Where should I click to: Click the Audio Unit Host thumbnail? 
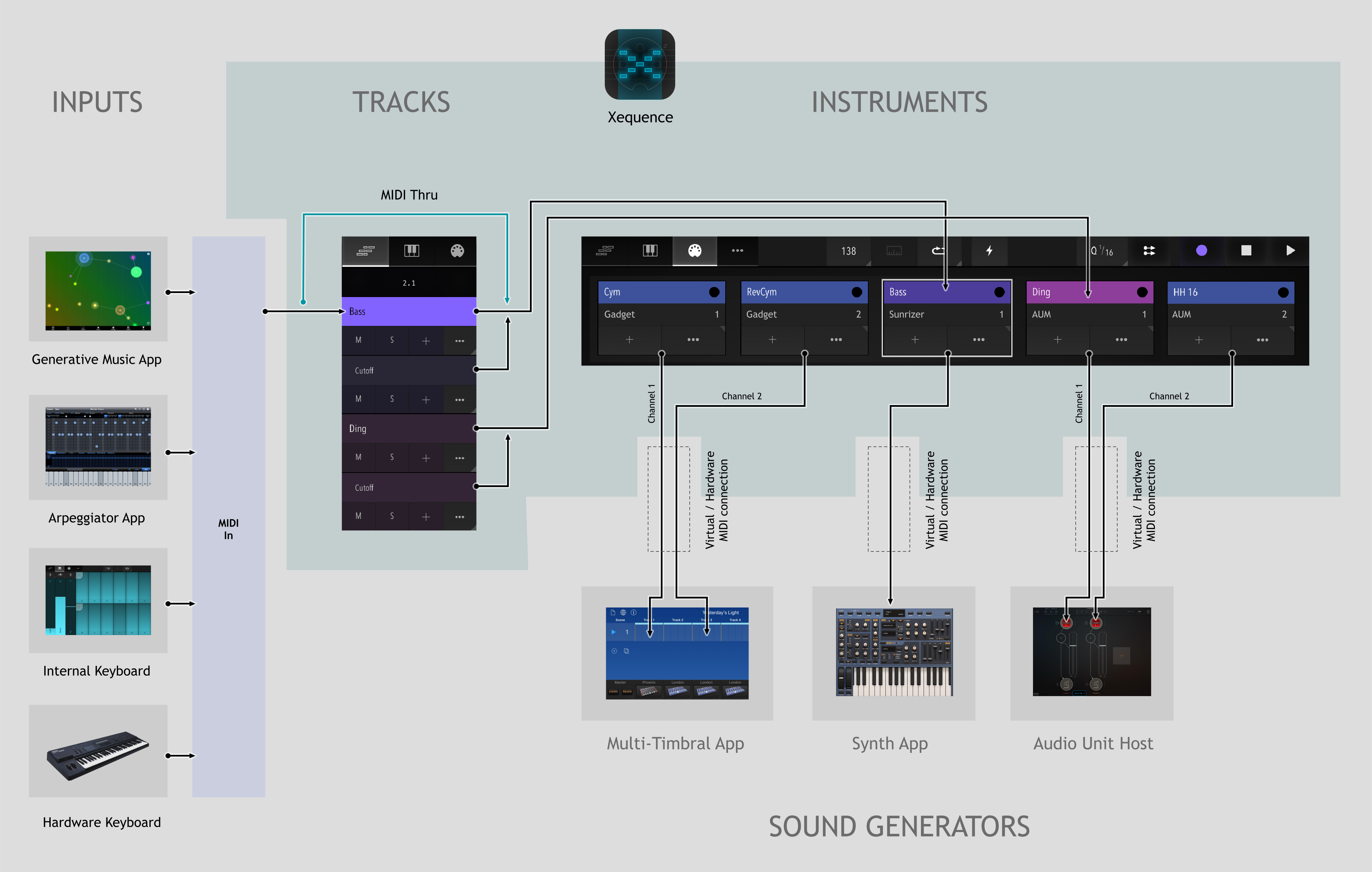click(x=1092, y=651)
